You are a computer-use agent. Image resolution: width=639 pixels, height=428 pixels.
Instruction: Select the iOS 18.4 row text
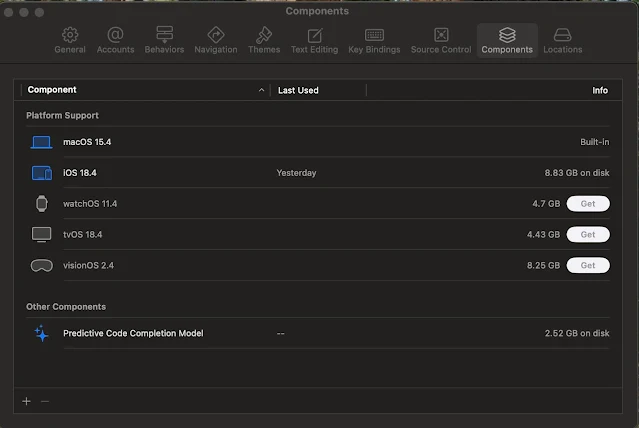[79, 173]
